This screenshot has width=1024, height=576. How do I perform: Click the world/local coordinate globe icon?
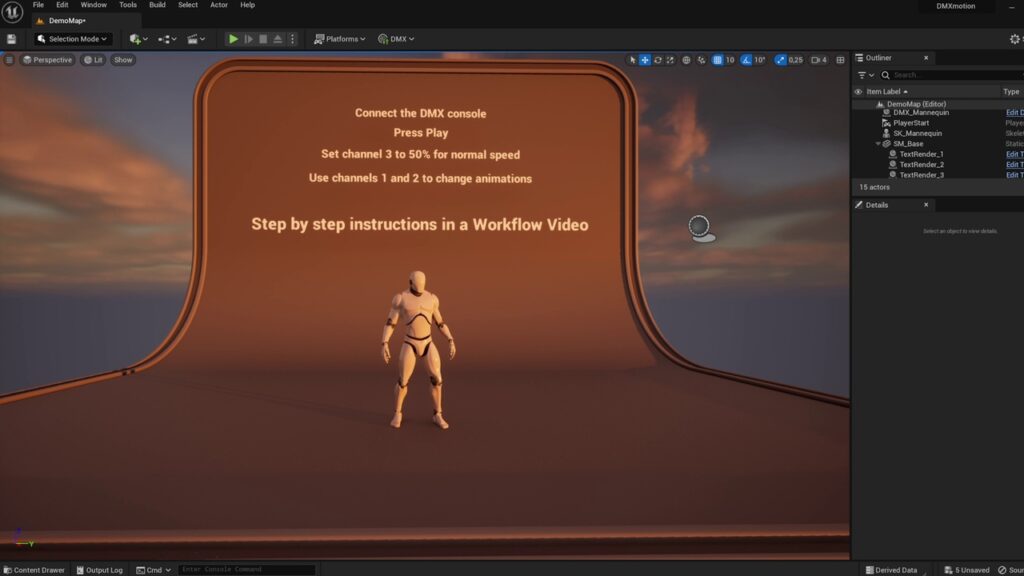tap(686, 60)
